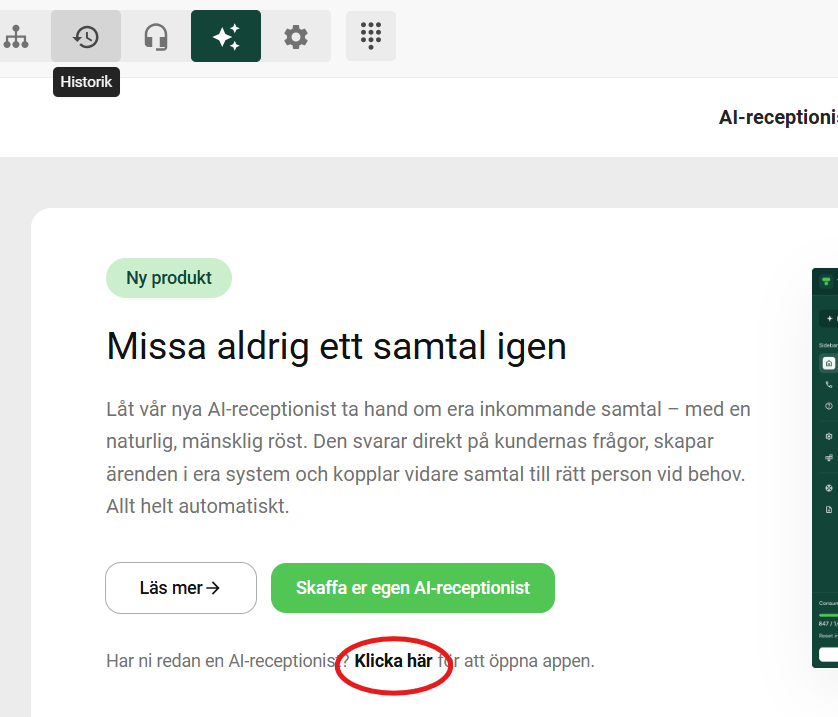
Task: Click the green consumption progress bar in preview
Action: coord(828,615)
